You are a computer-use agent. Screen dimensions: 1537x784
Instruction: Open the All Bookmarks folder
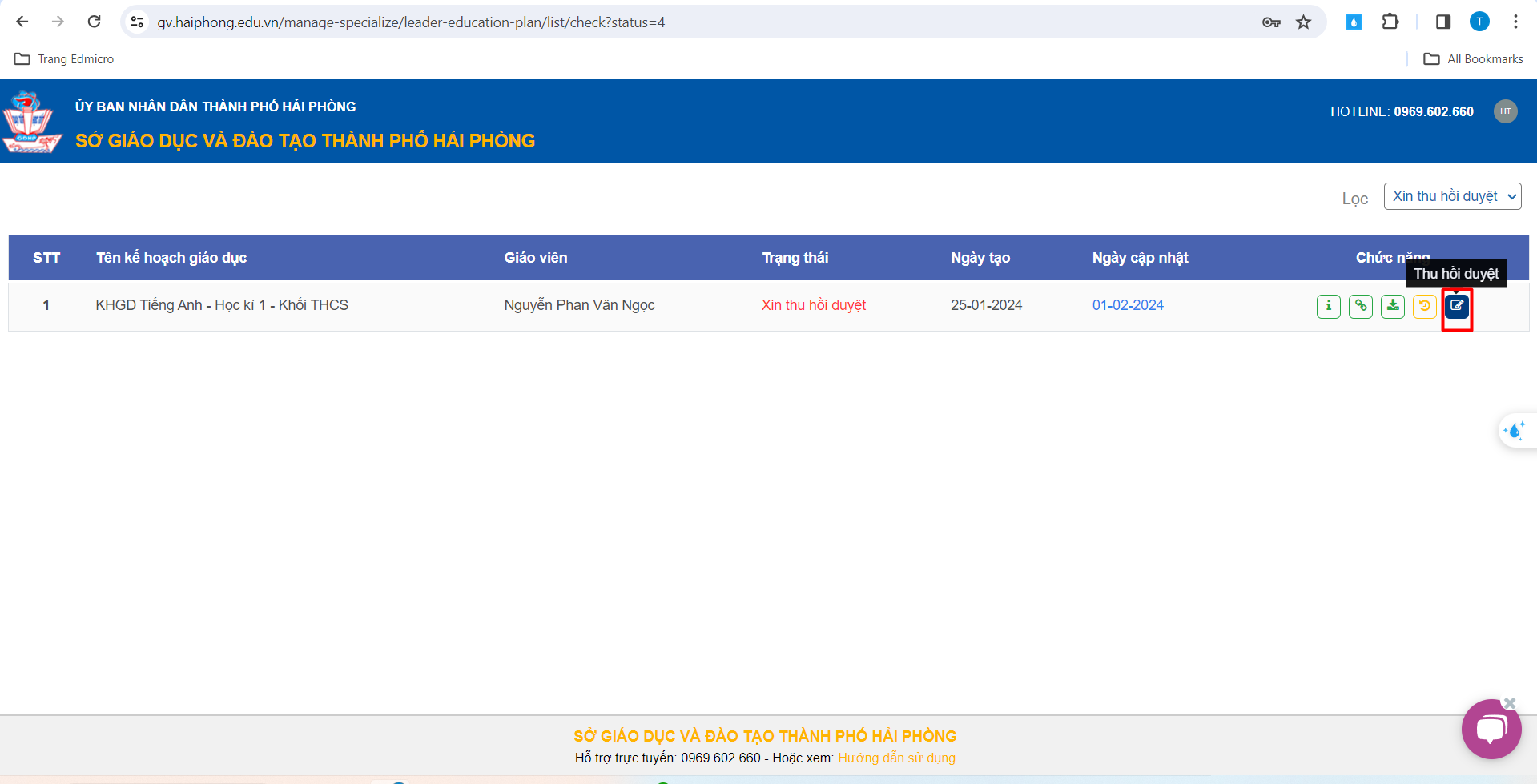pos(1473,59)
